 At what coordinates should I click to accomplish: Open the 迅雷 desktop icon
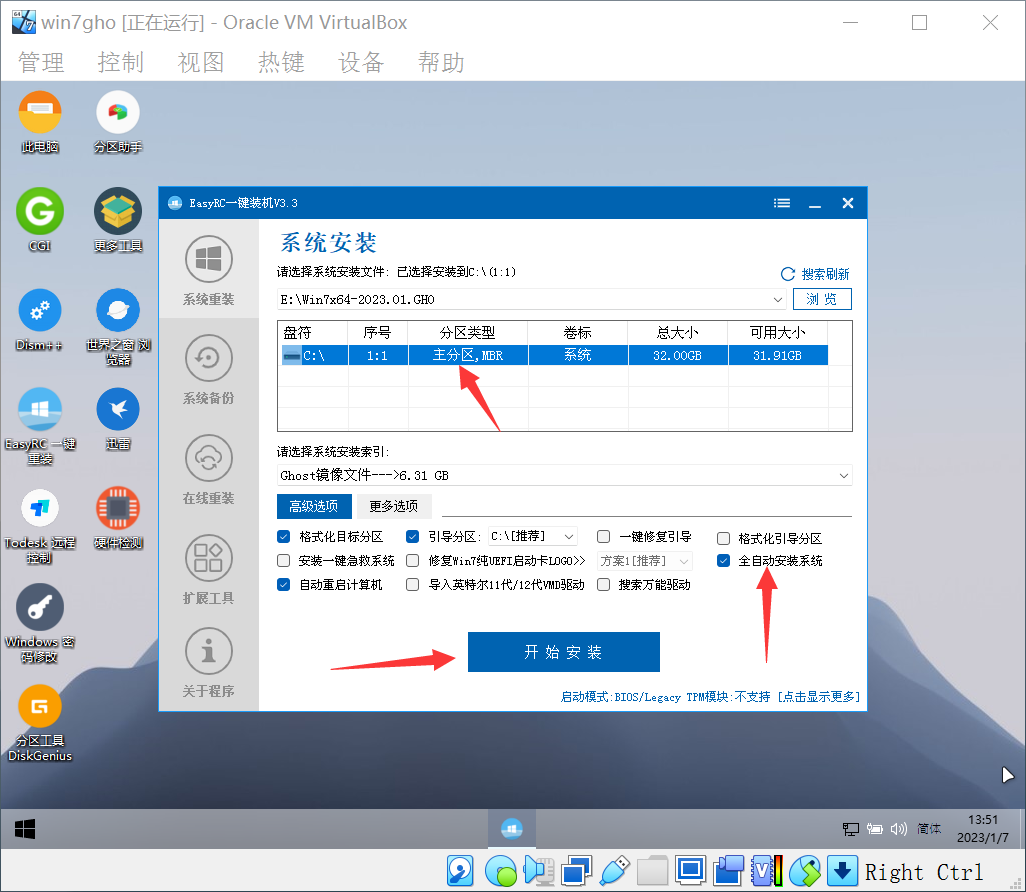tap(118, 419)
